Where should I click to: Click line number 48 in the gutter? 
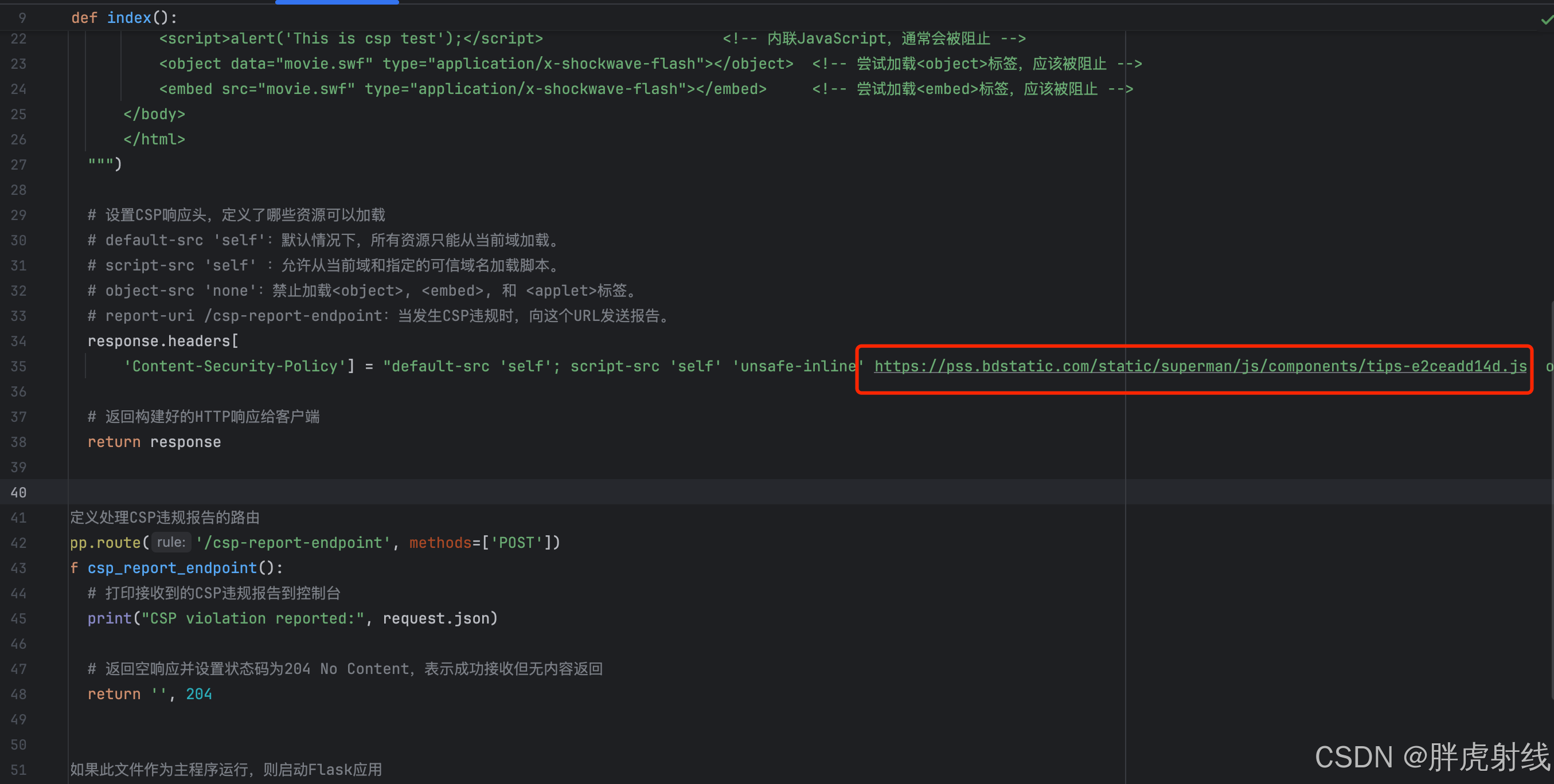tap(19, 694)
